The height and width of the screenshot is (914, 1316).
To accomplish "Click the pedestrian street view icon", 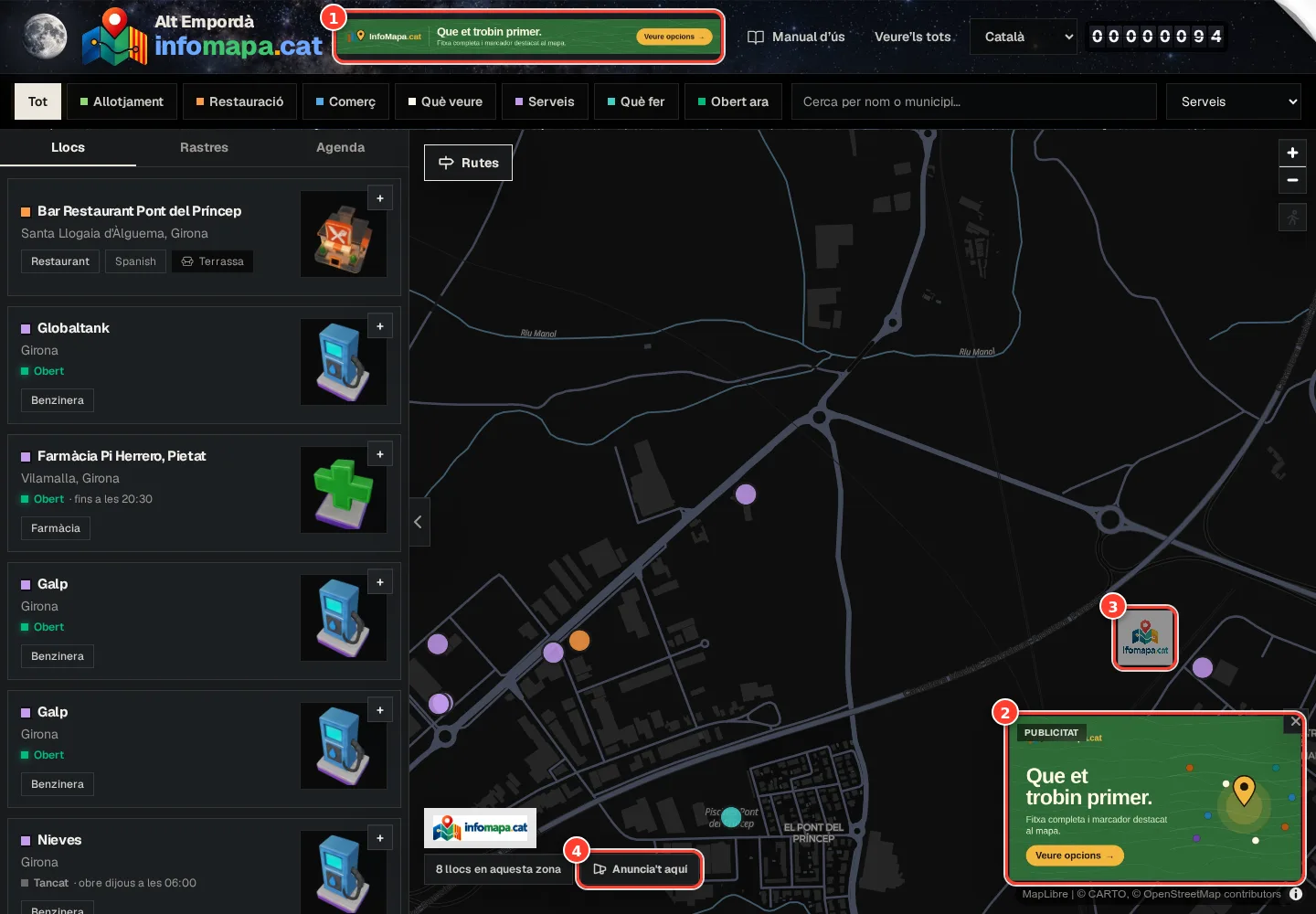I will (1292, 218).
